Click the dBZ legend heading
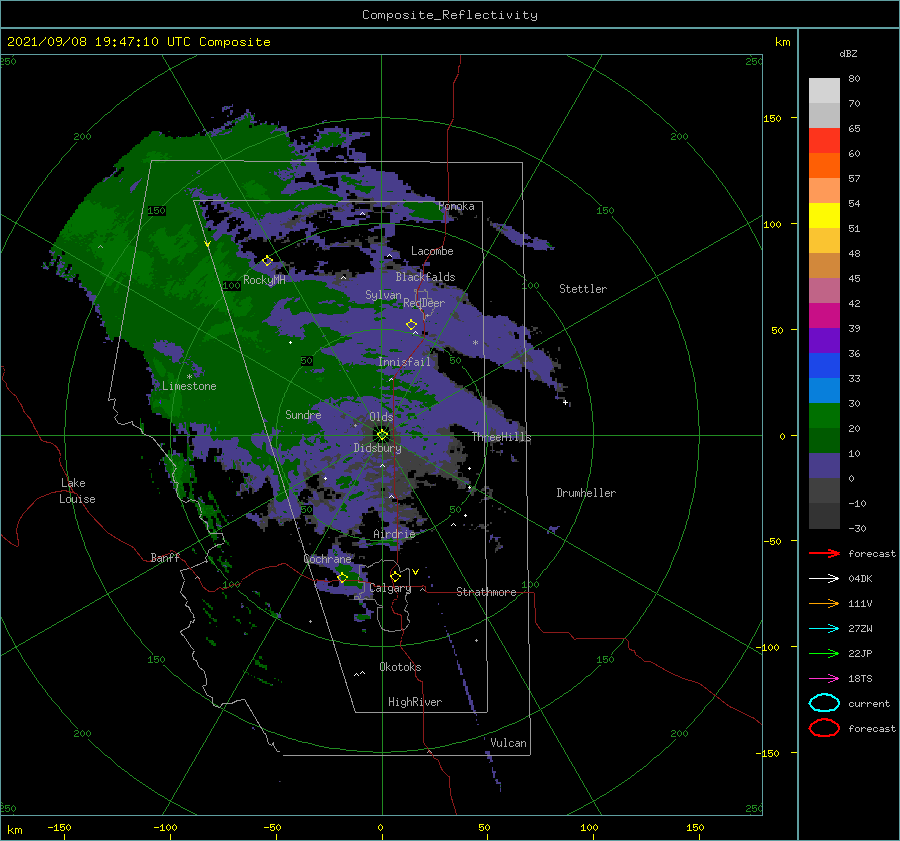Viewport: 900px width, 841px height. [x=848, y=53]
